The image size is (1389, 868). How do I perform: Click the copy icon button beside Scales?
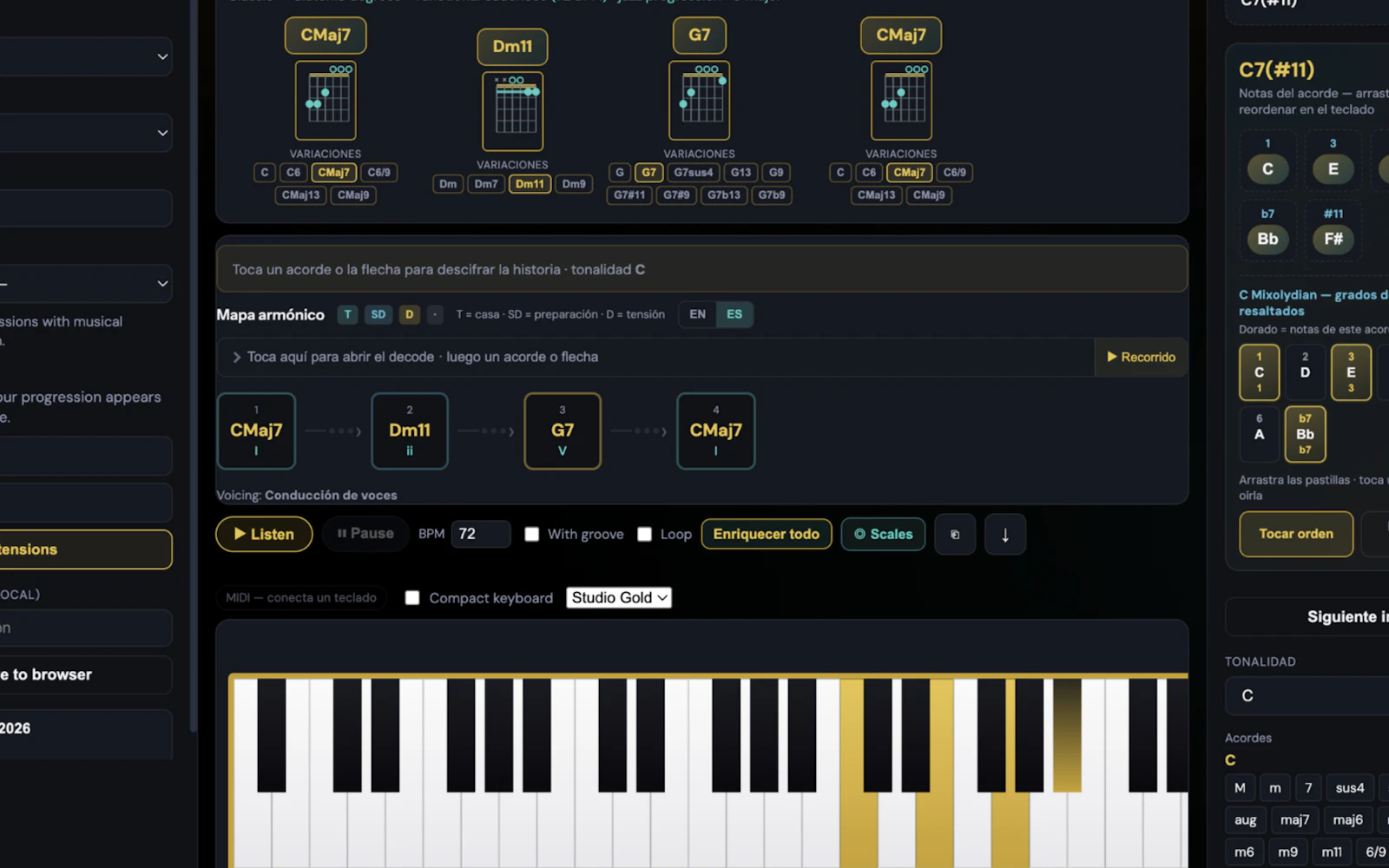point(955,534)
